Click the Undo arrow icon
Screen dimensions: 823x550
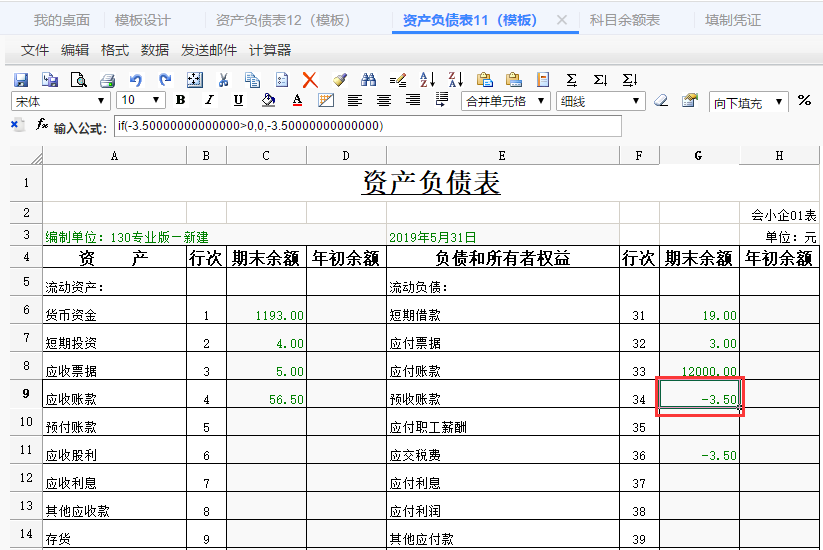pyautogui.click(x=136, y=80)
